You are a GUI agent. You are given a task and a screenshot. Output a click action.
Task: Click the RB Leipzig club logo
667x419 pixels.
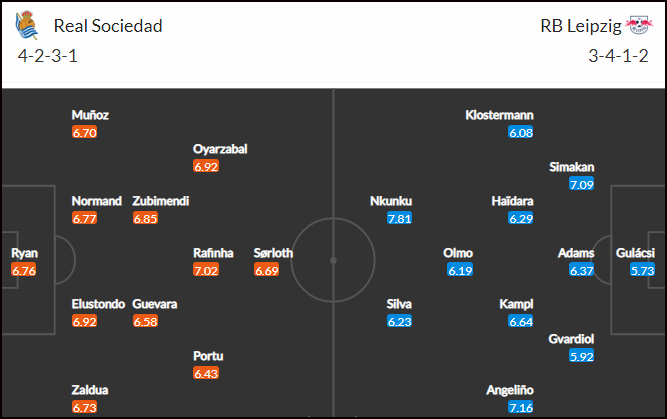coord(639,25)
